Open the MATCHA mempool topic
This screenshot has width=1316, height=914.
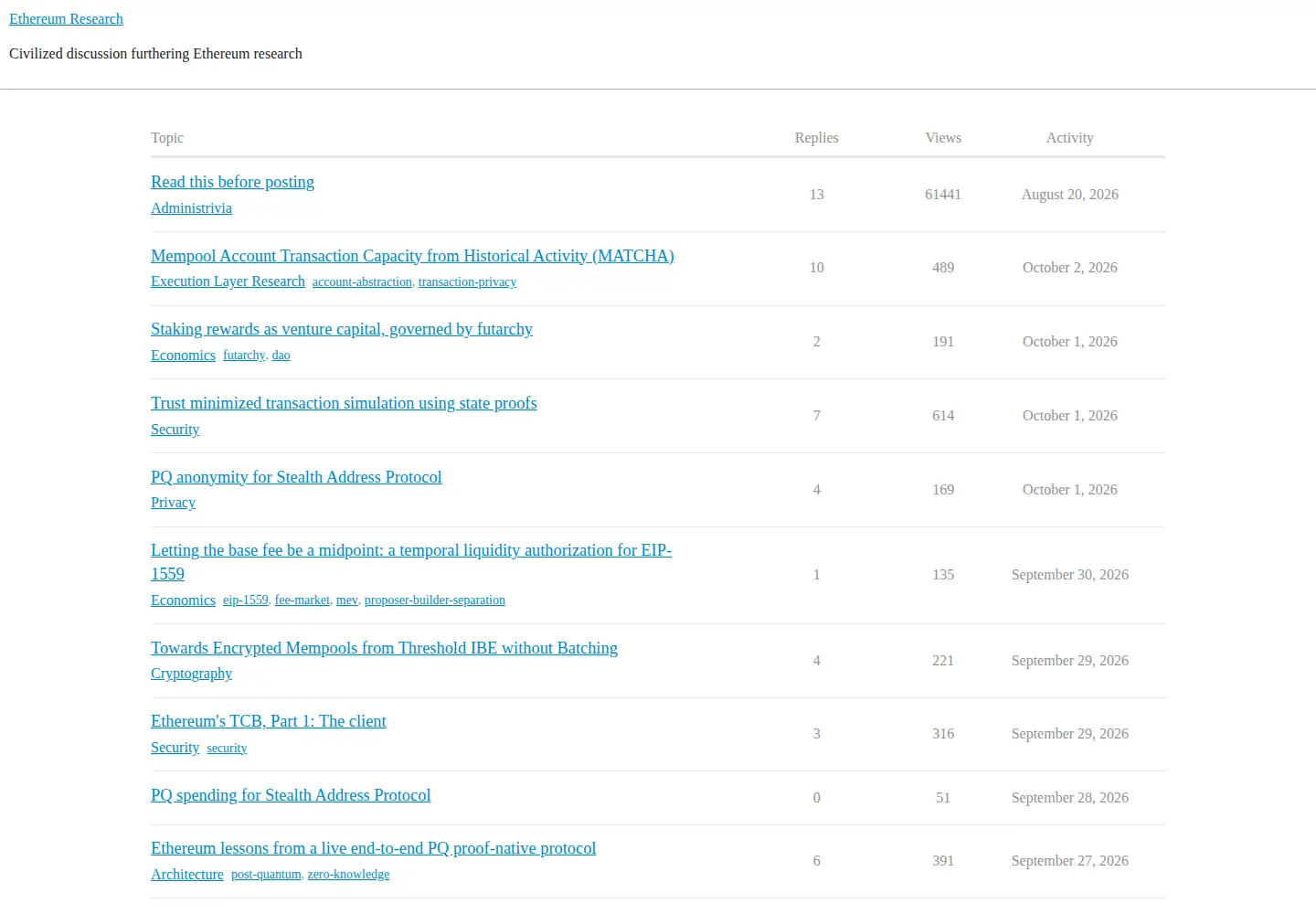coord(412,256)
